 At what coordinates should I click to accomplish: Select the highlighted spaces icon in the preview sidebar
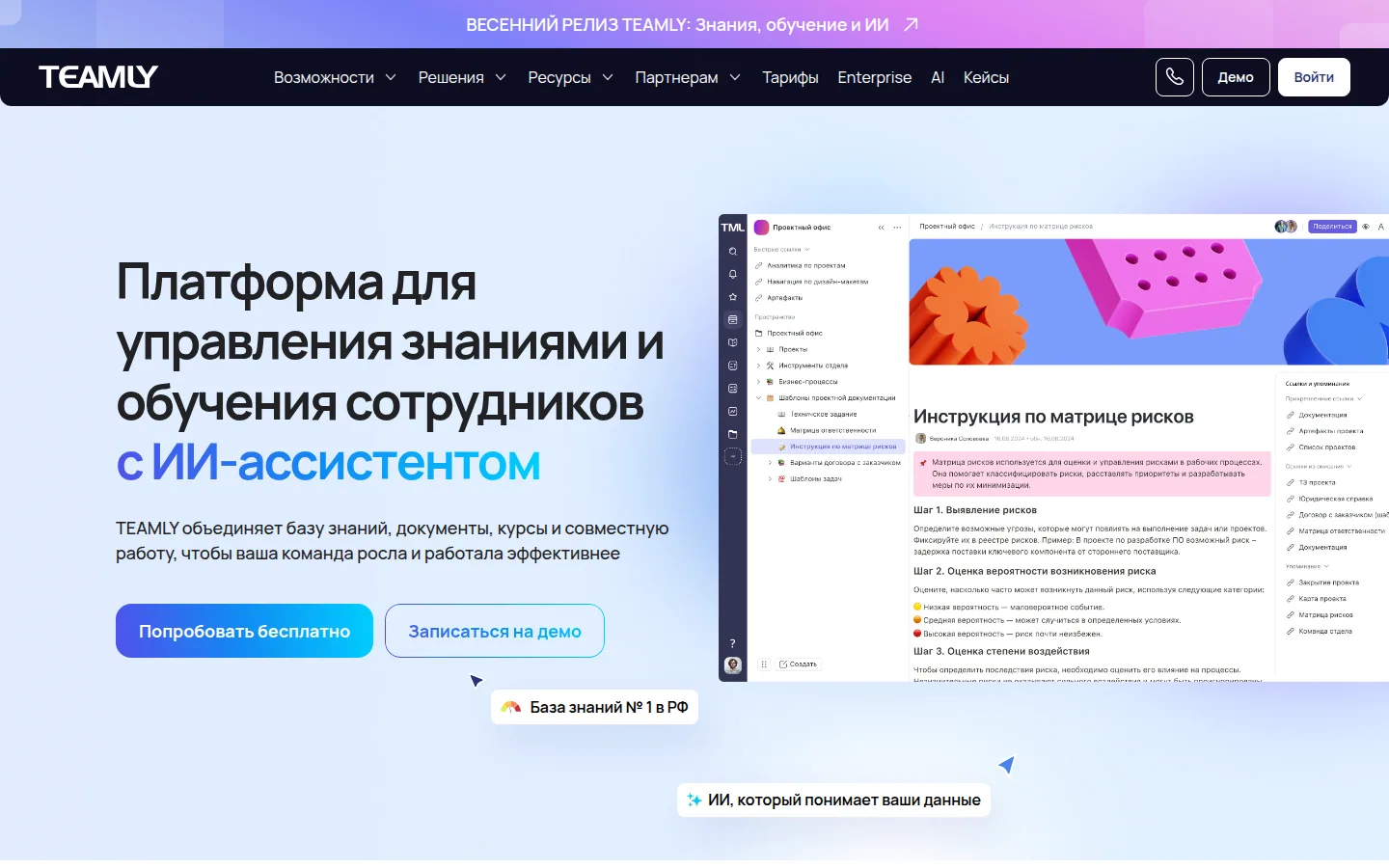click(733, 319)
